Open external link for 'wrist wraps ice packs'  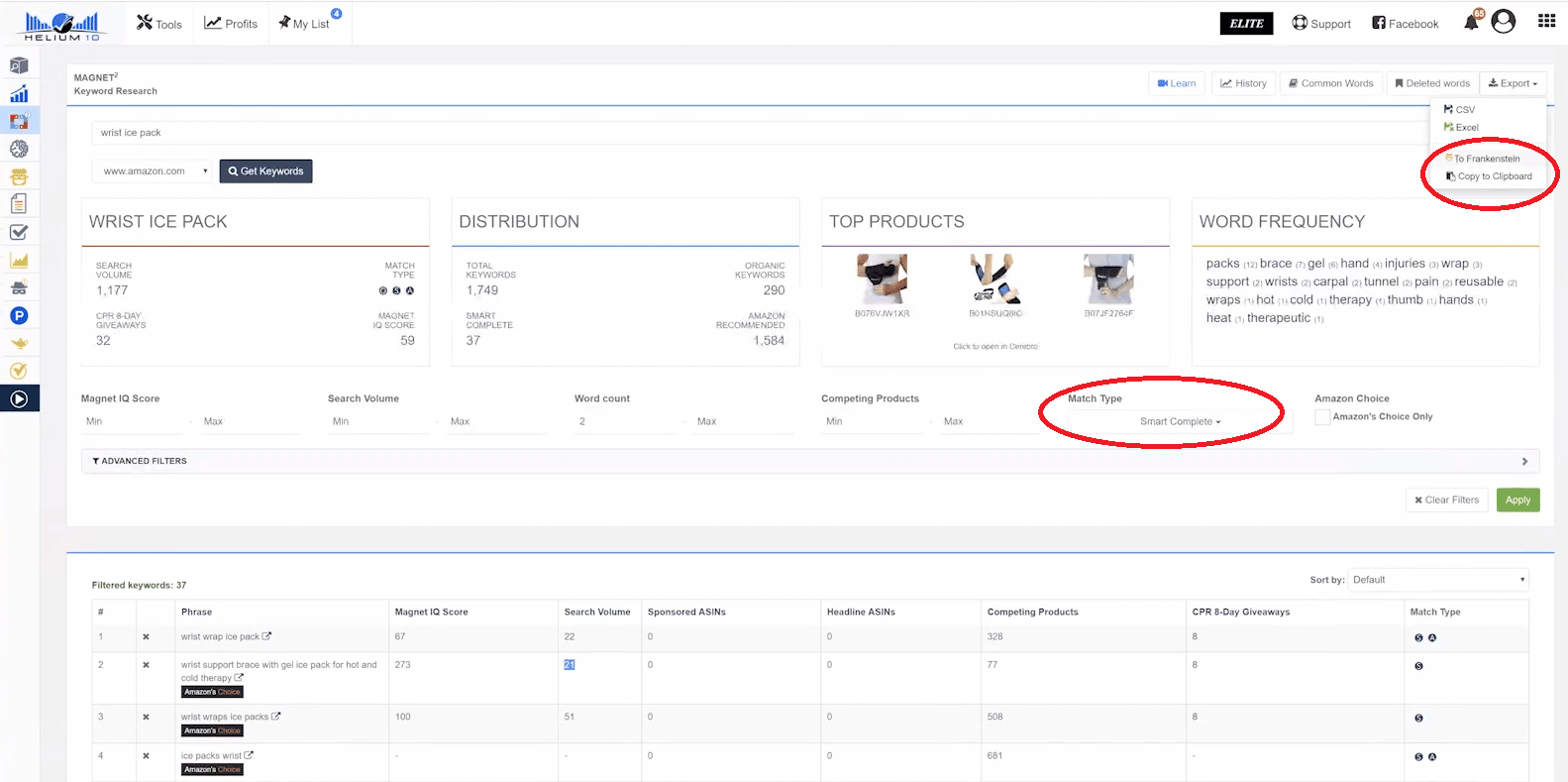coord(275,717)
